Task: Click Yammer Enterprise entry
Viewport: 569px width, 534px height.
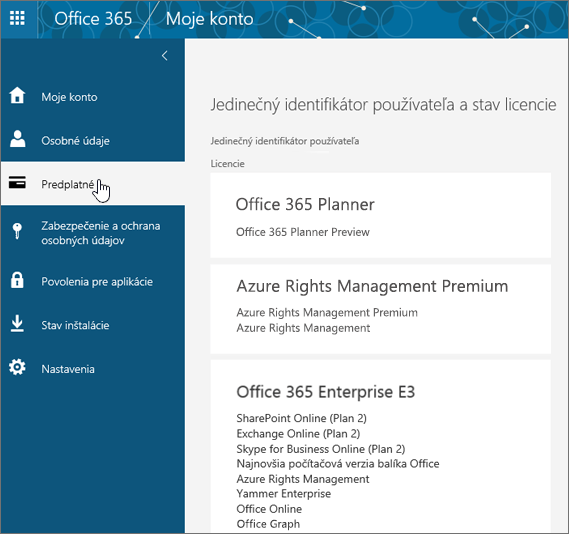Action: pyautogui.click(x=284, y=494)
